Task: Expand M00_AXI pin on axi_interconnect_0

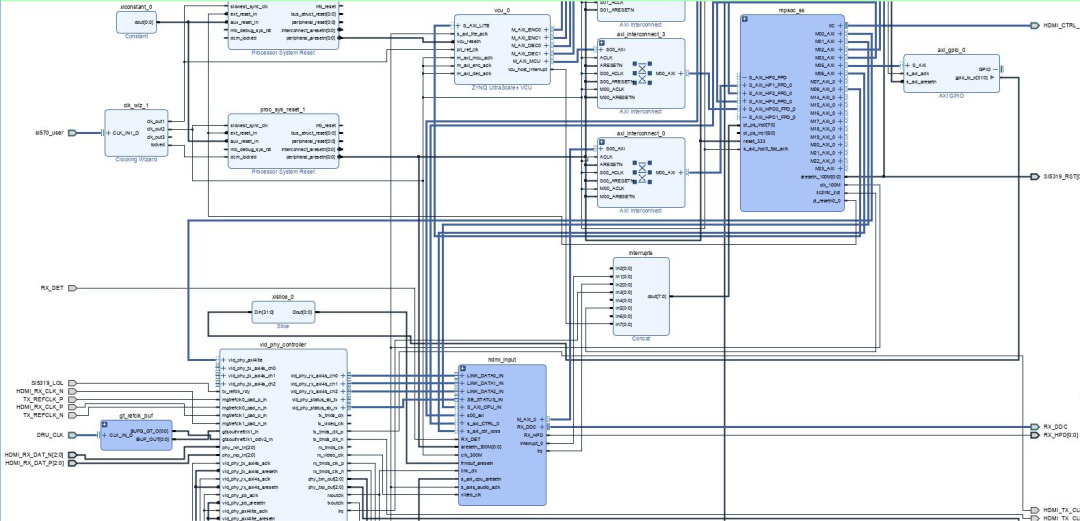Action: point(681,172)
